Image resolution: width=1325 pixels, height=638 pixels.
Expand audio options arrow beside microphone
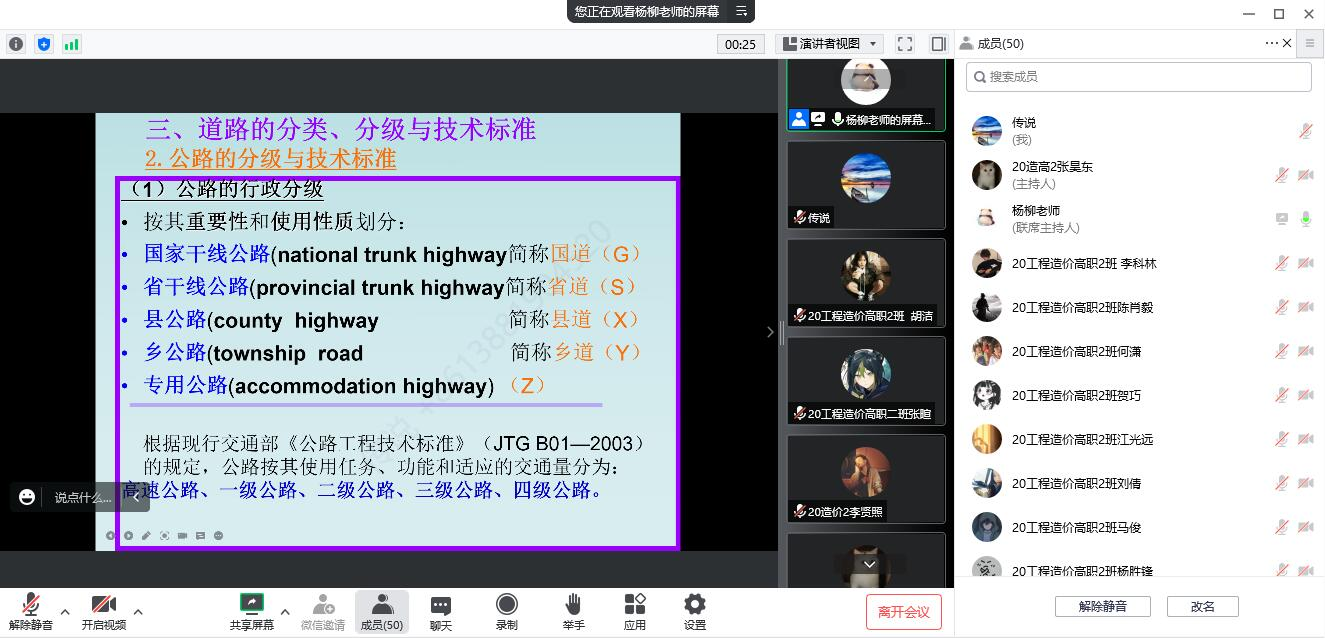pos(65,612)
